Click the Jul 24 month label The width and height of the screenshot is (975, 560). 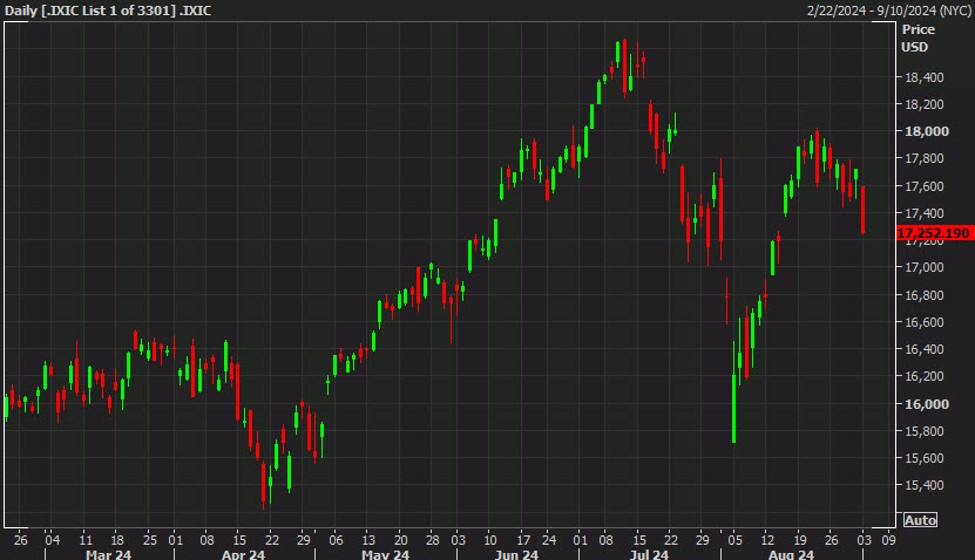coord(650,553)
